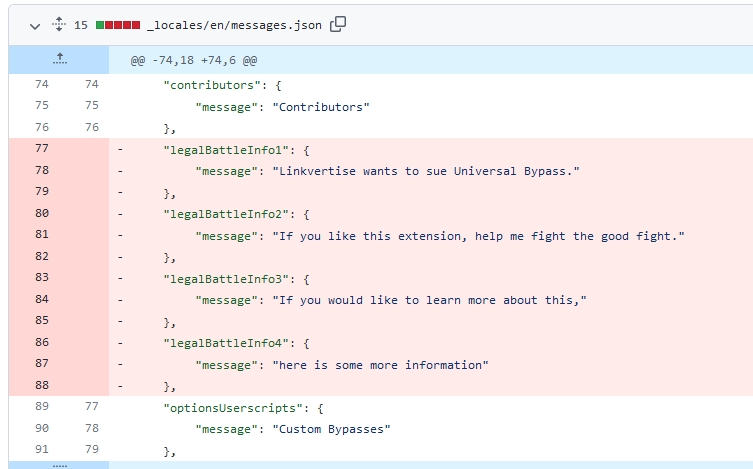This screenshot has width=753, height=469.
Task: Select old line number 74
Action: [41, 85]
